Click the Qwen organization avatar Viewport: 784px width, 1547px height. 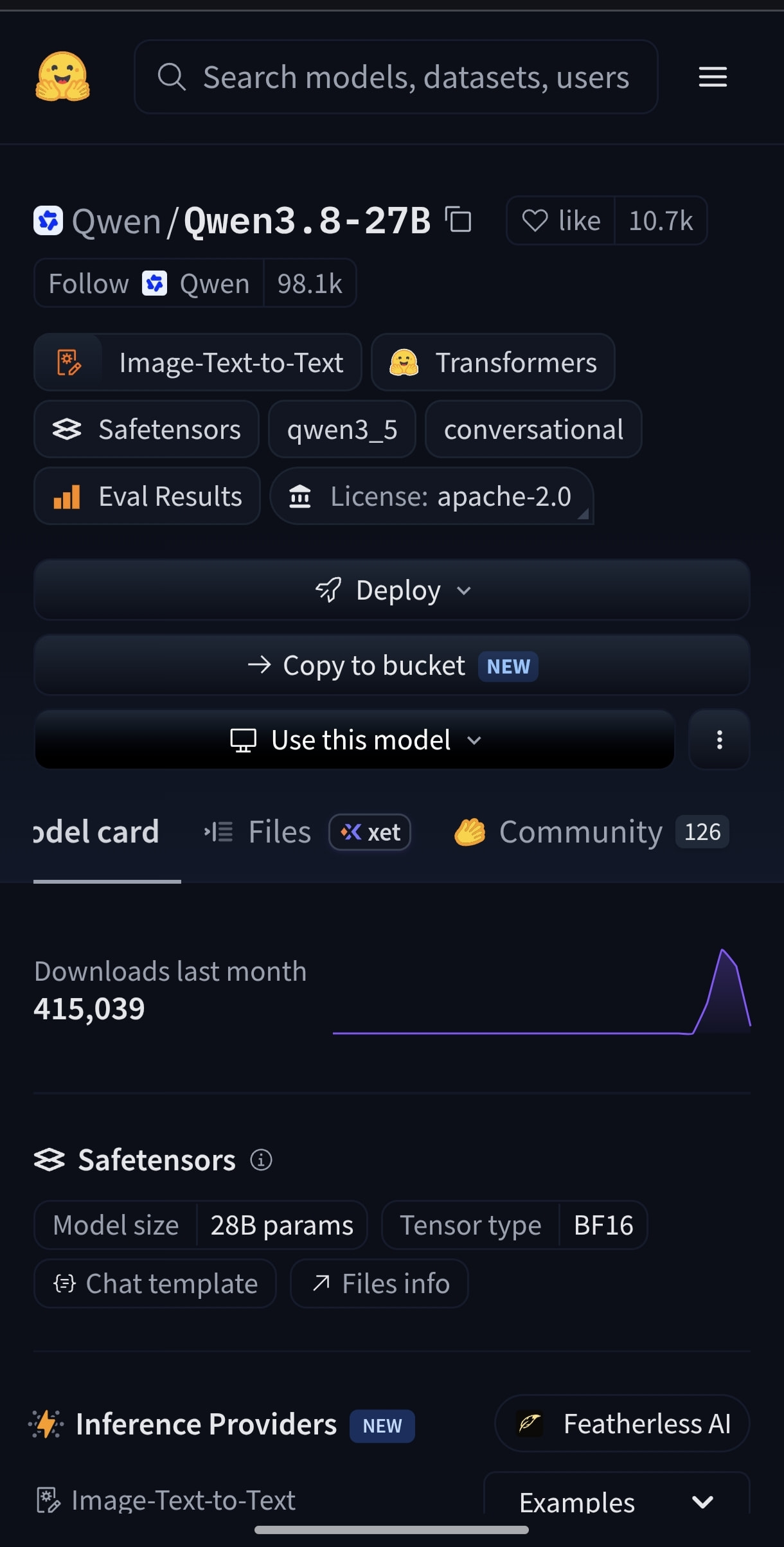tap(48, 220)
